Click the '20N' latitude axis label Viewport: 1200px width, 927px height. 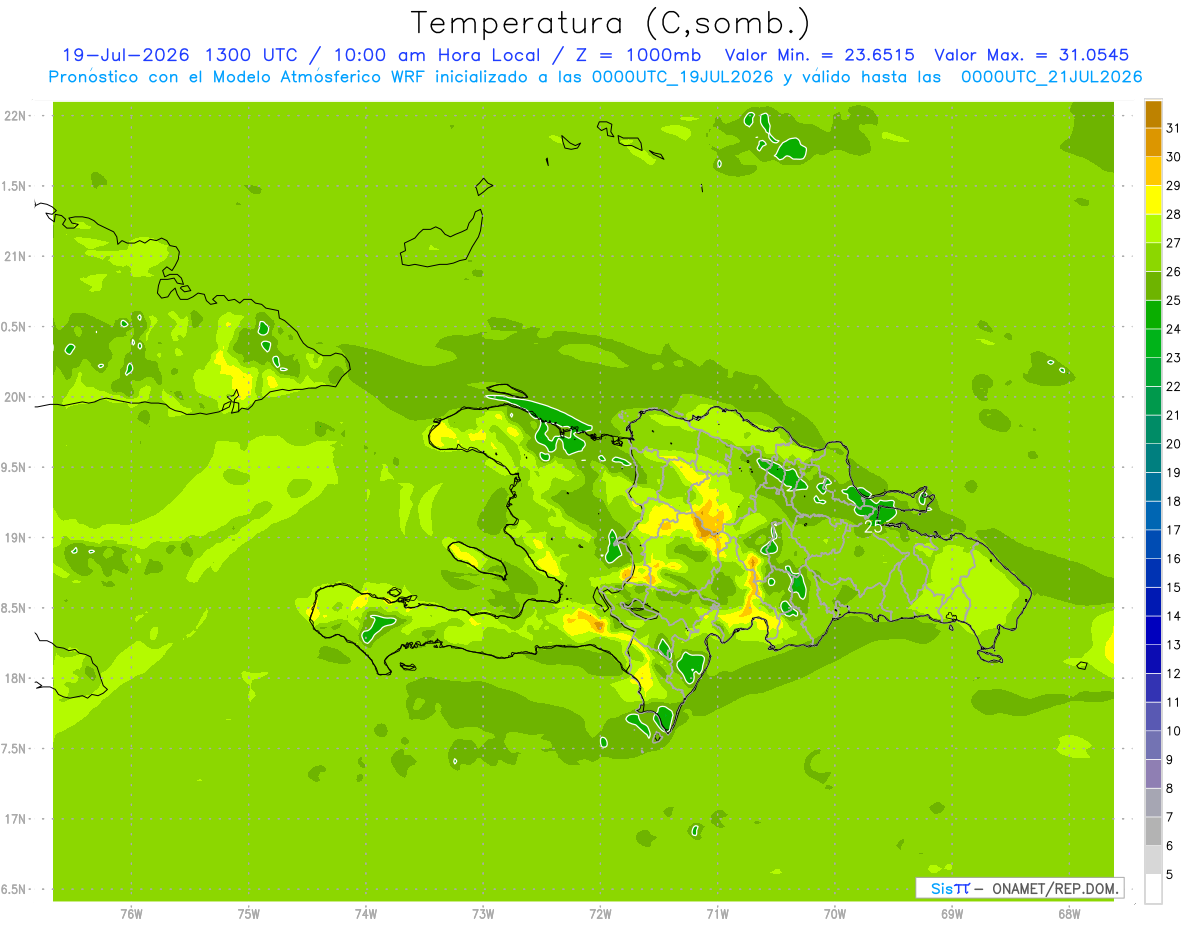pos(16,397)
